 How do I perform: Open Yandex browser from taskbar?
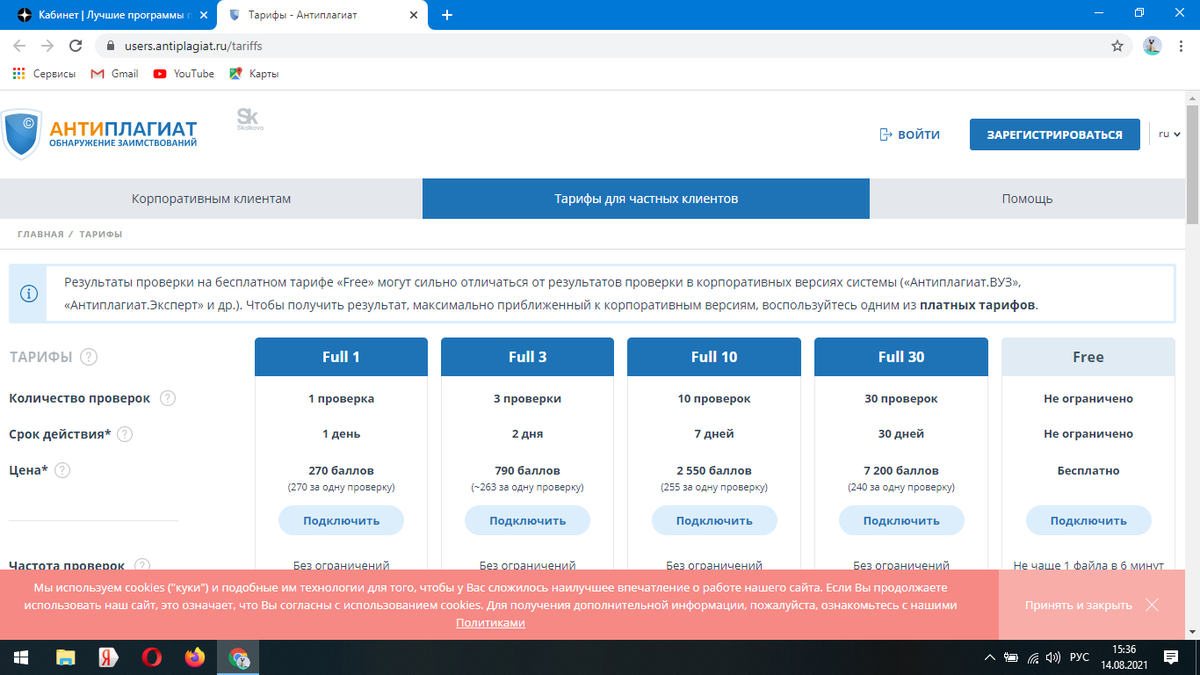tap(108, 657)
